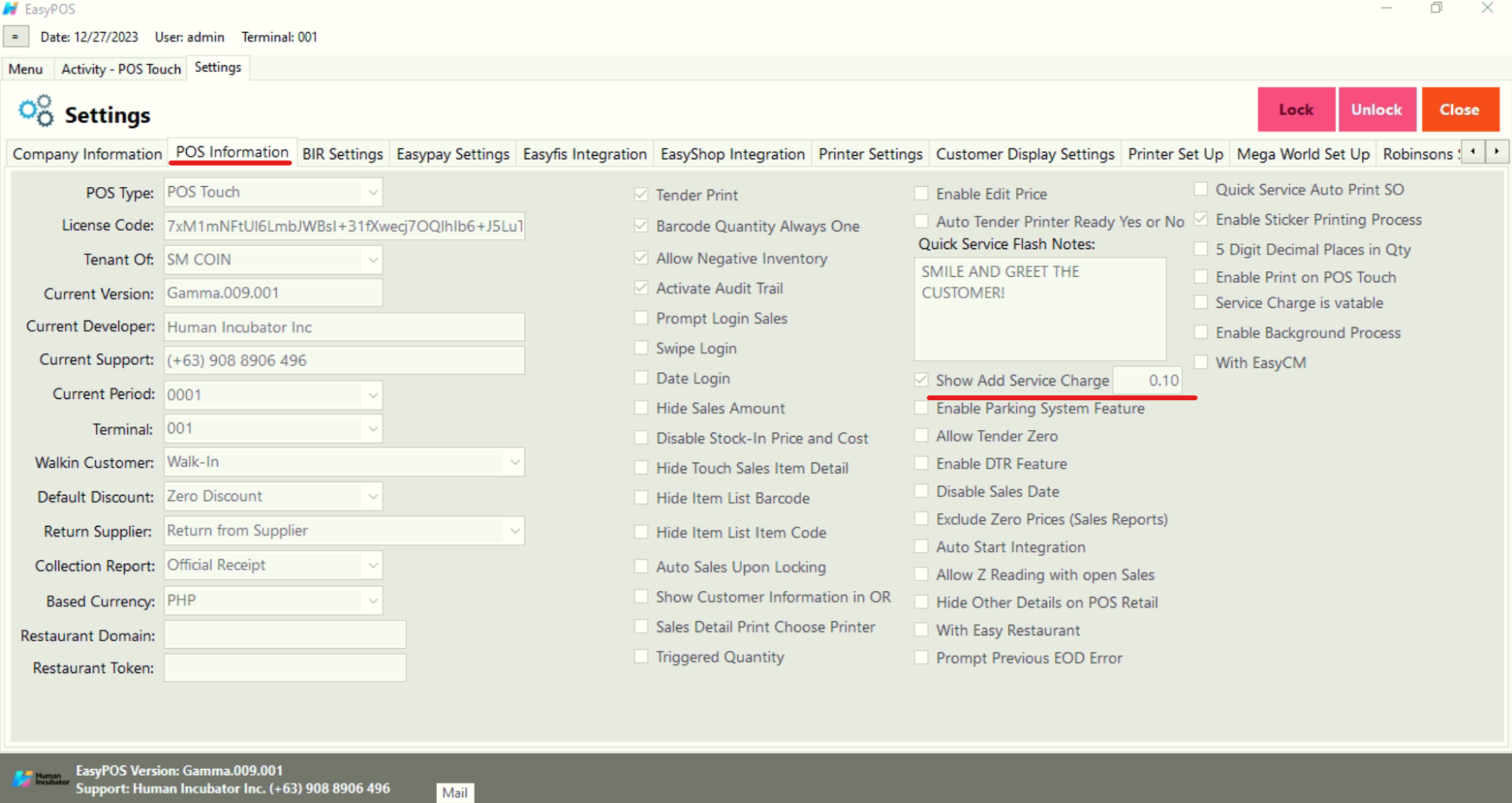
Task: Click the Quick Service Flash Notes textbox
Action: pyautogui.click(x=1040, y=309)
